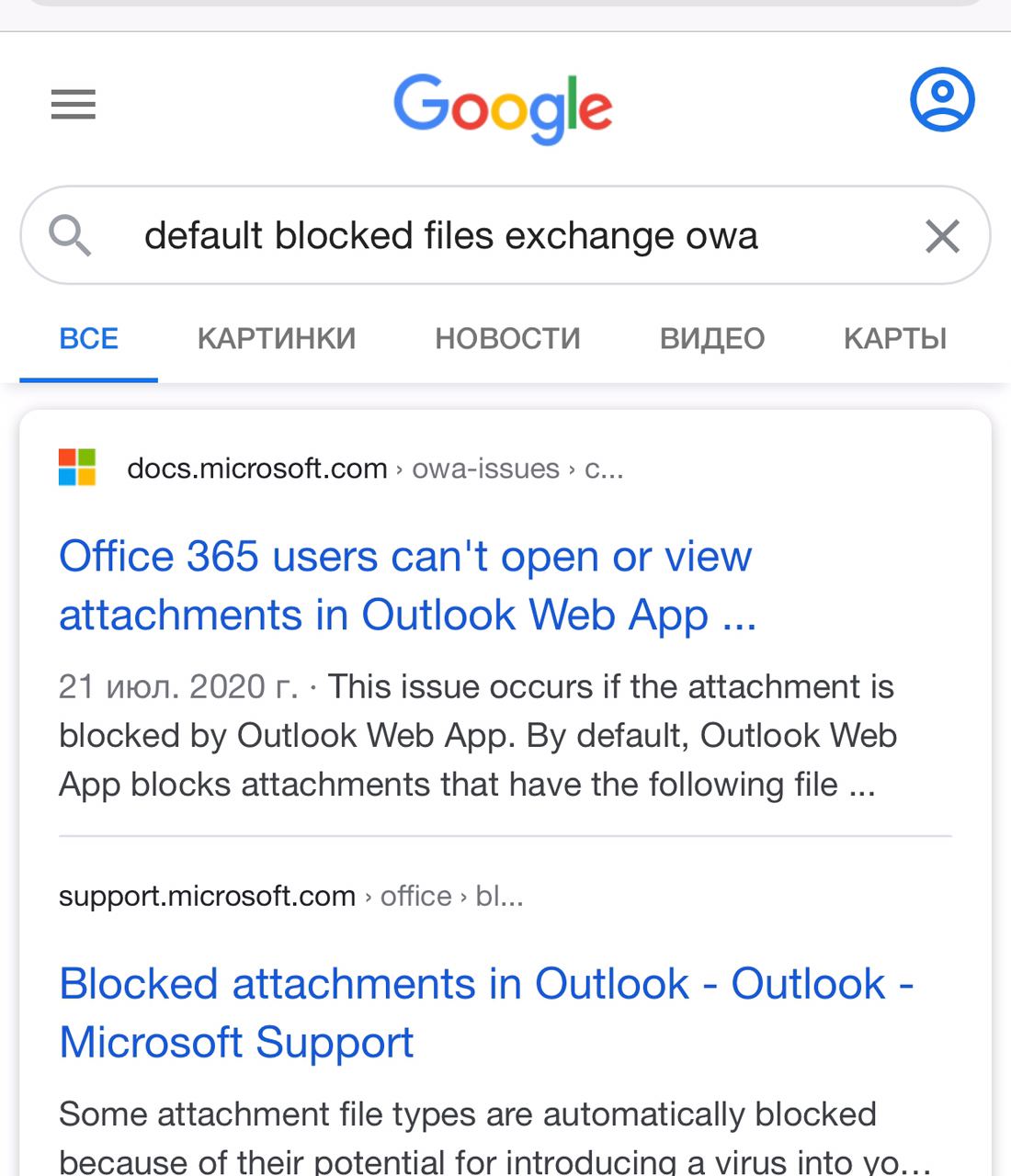Tap the search magnifier icon
1011x1176 pixels.
click(70, 236)
